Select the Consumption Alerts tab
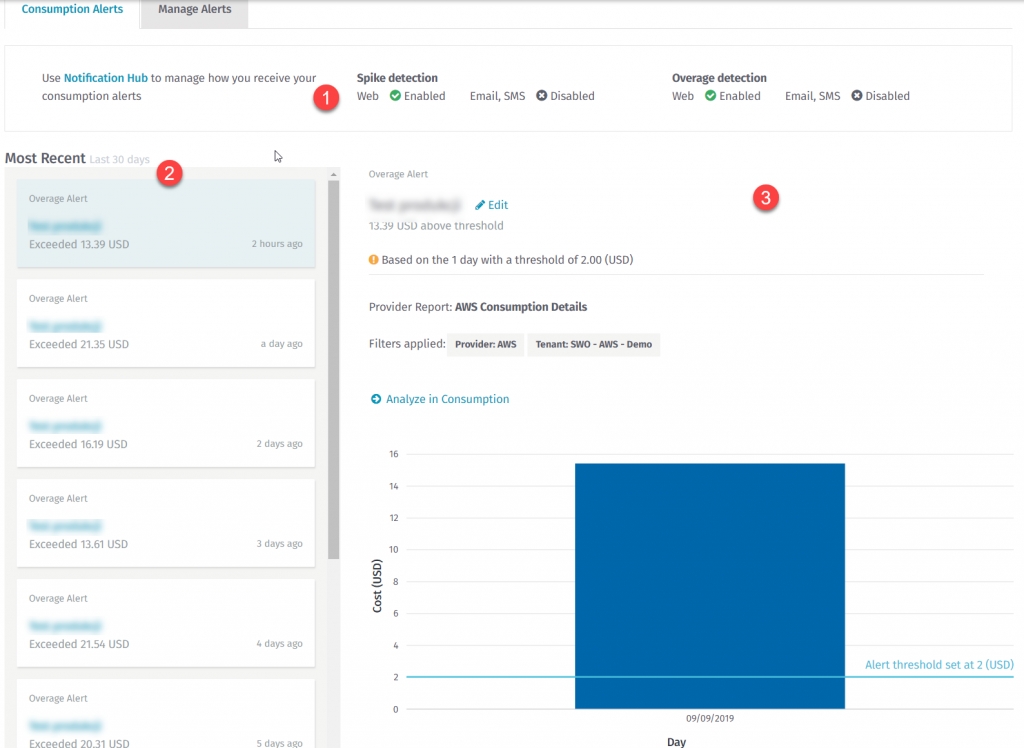This screenshot has height=748, width=1024. (71, 10)
